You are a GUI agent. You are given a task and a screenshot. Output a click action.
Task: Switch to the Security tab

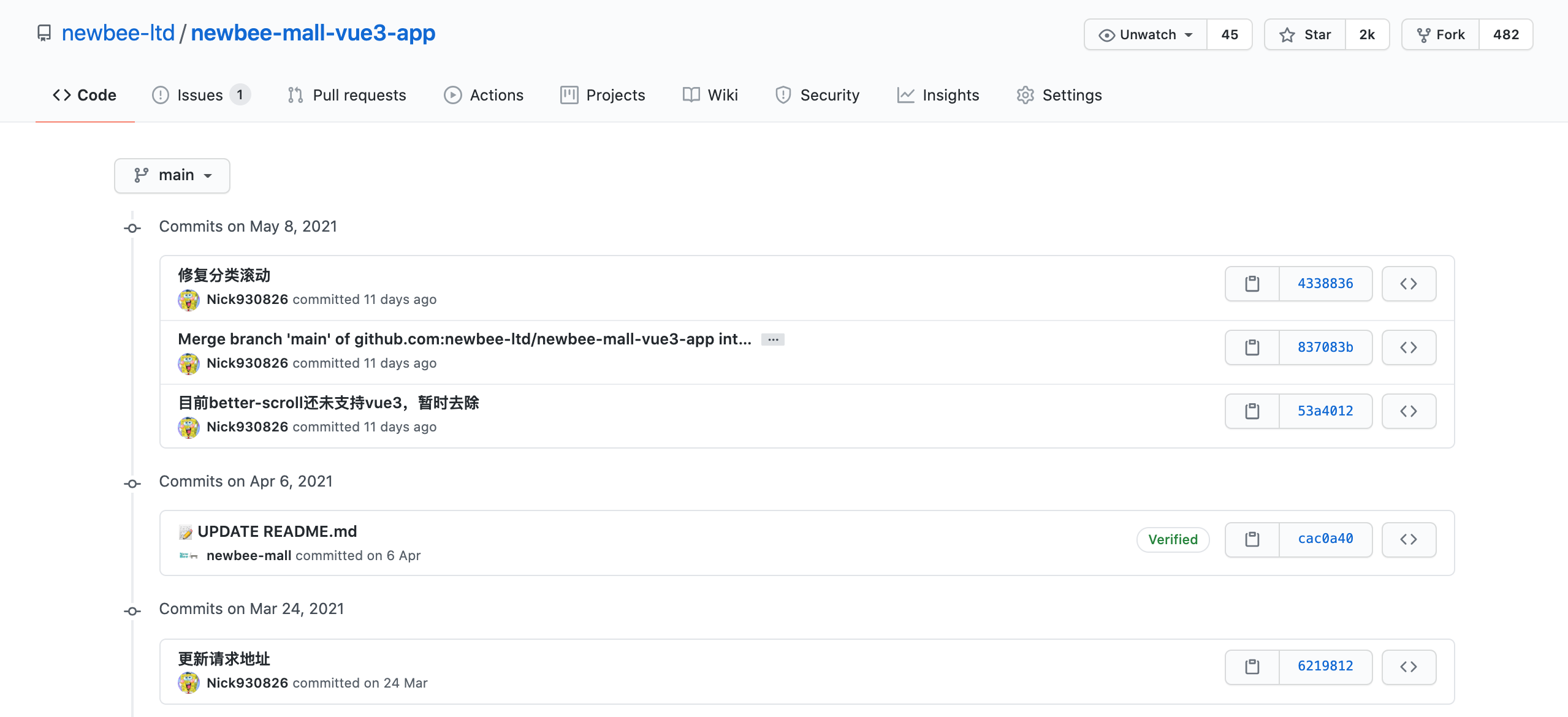tap(817, 95)
